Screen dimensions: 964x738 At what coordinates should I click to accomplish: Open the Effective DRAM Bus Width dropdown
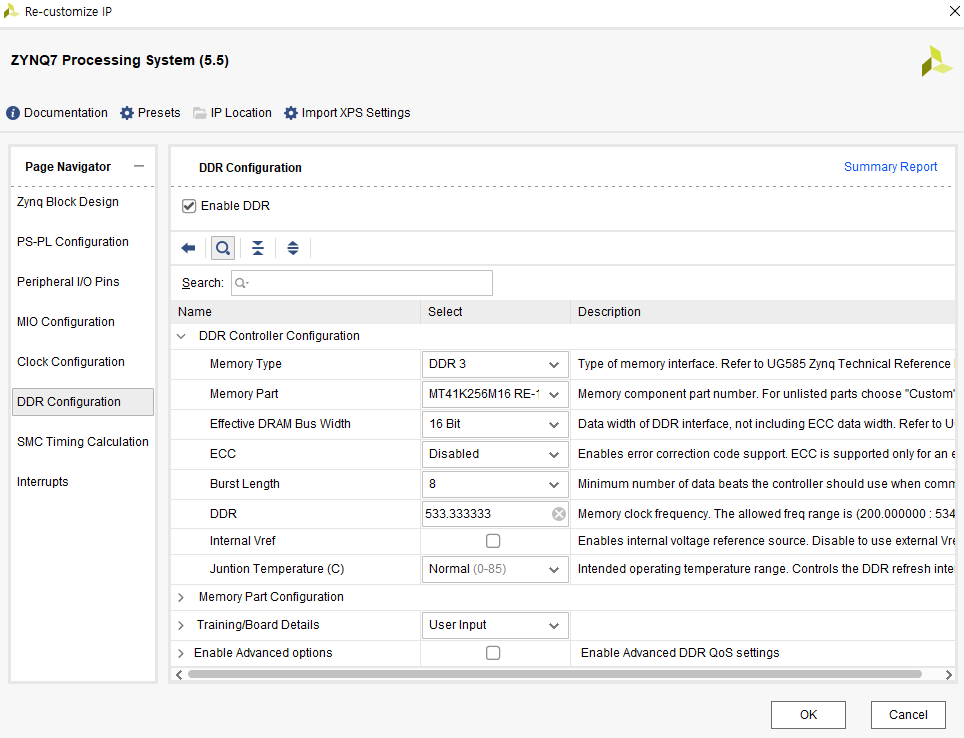point(495,424)
